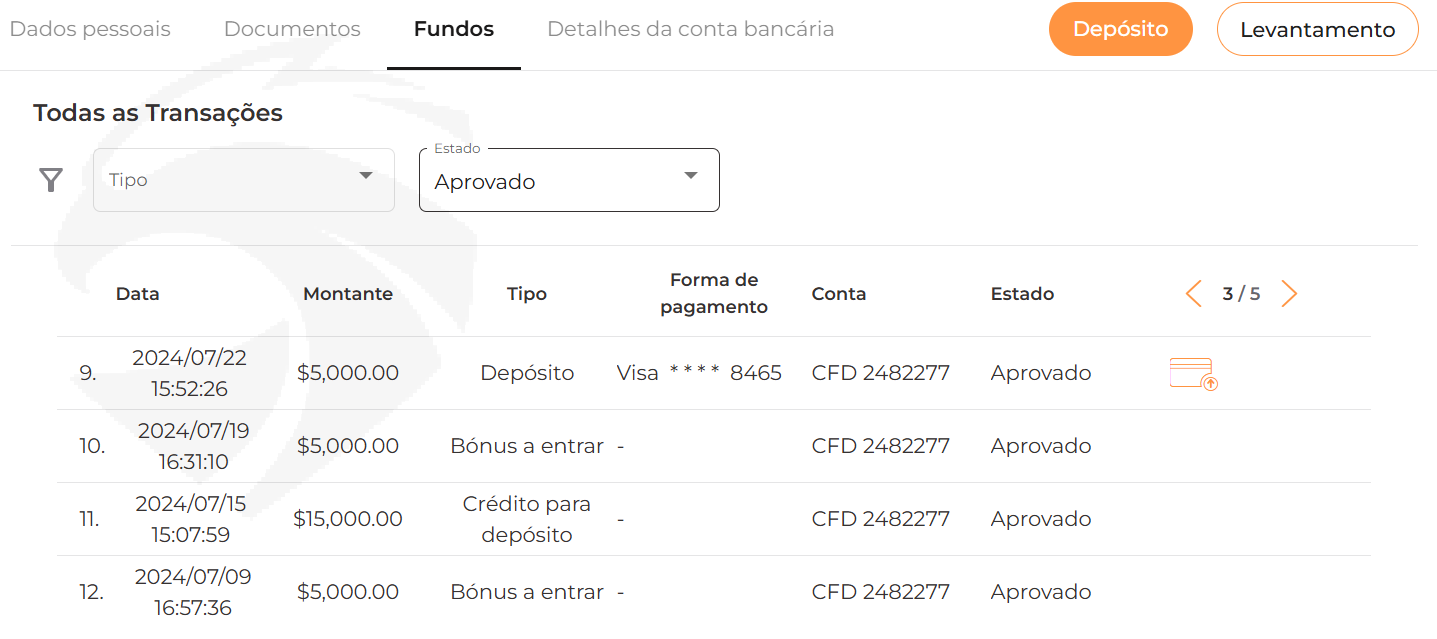Open Detalhes da conta bancária tab

point(691,29)
